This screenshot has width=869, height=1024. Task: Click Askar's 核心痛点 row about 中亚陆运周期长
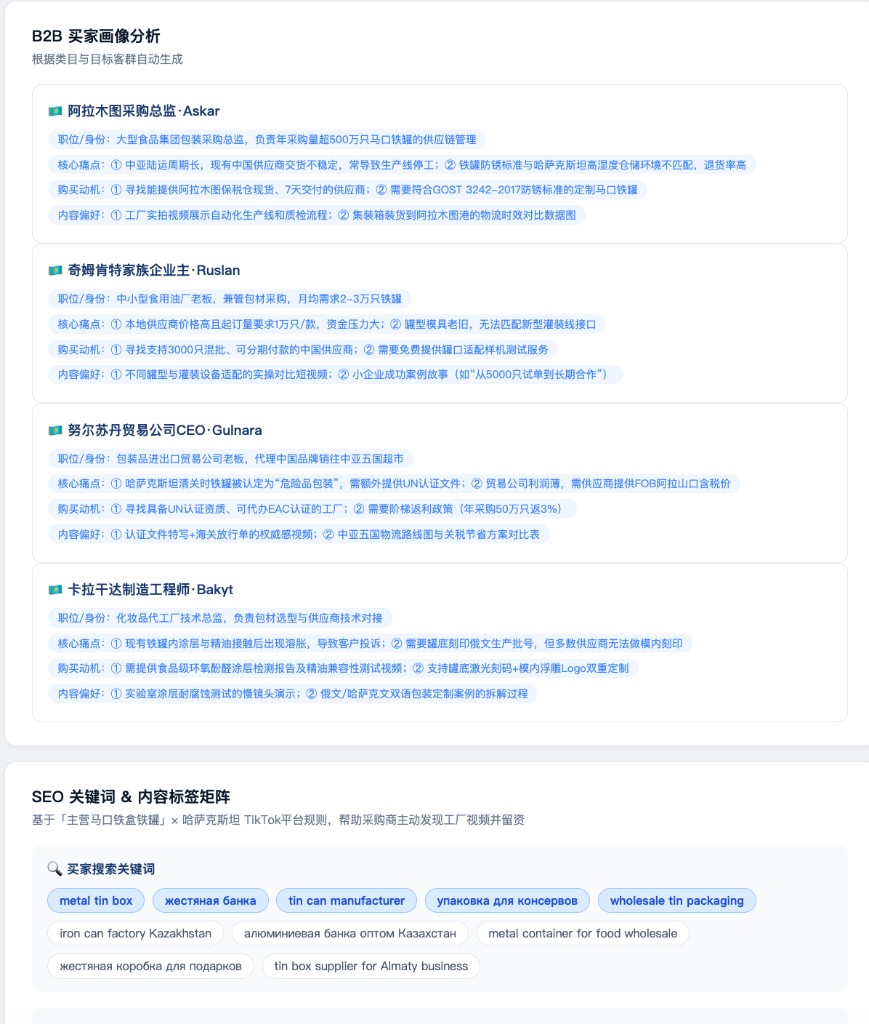[402, 165]
